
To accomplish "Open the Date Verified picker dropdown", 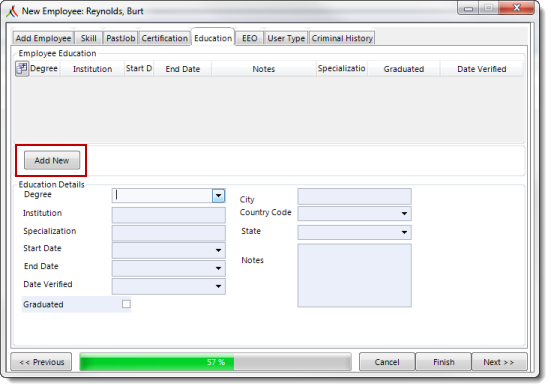I will (218, 286).
